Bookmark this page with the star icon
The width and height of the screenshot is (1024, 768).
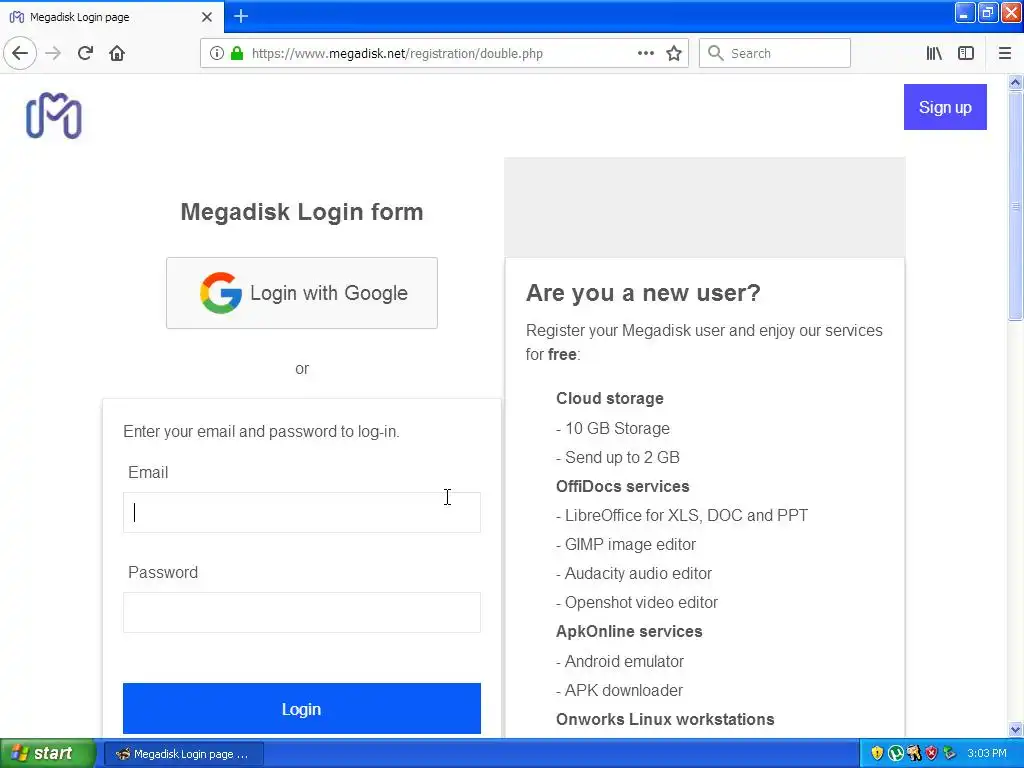click(x=674, y=53)
